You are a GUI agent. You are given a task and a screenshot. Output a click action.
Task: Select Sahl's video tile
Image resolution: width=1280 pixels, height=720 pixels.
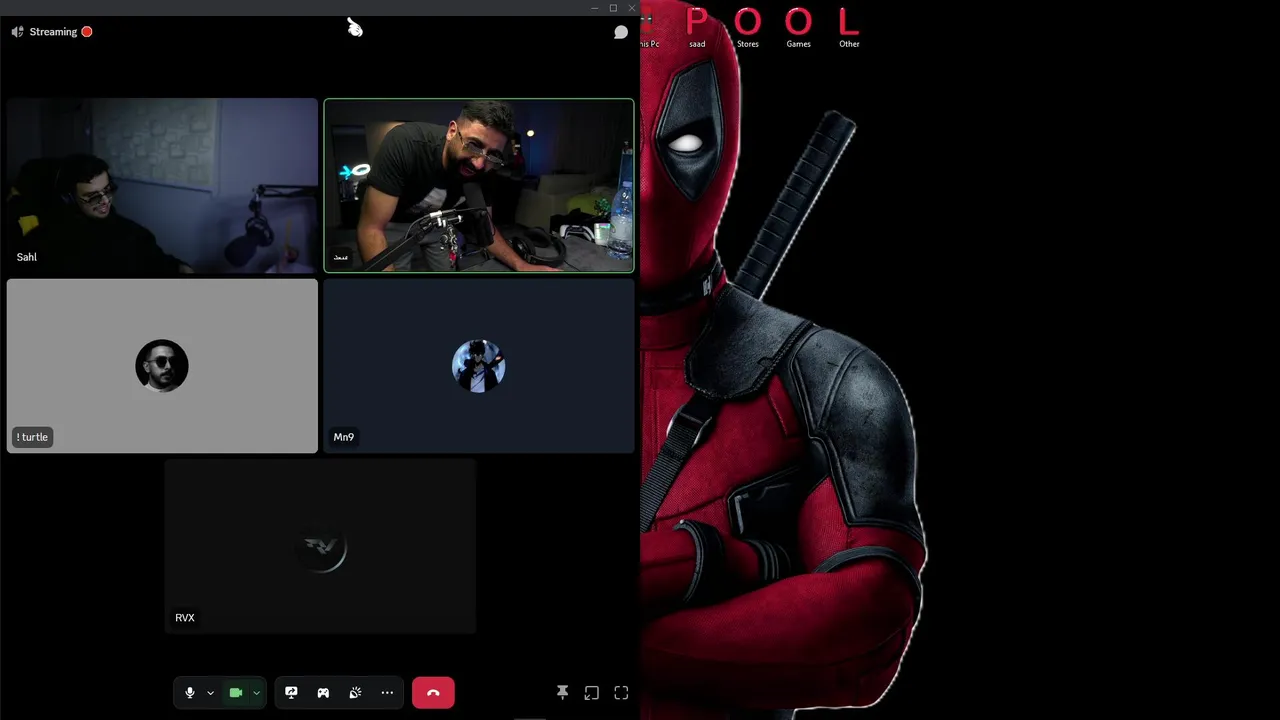(x=162, y=185)
